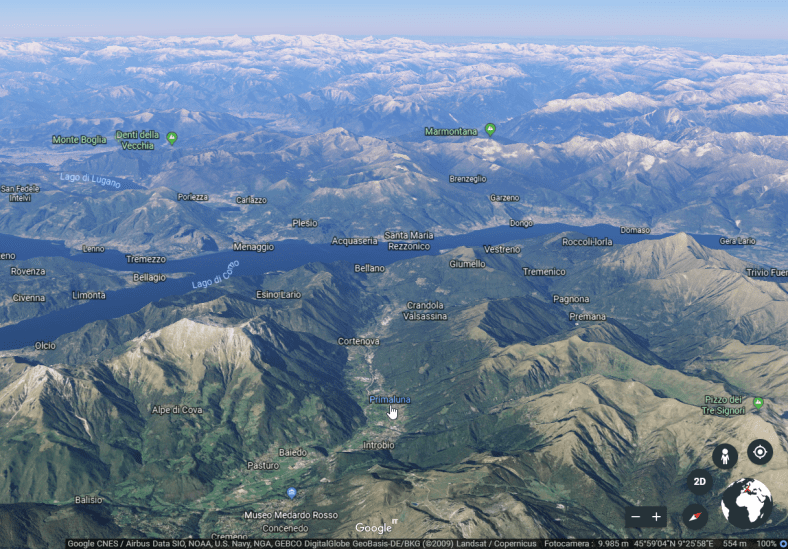Click the Bellano town label
The image size is (788, 549).
(369, 268)
